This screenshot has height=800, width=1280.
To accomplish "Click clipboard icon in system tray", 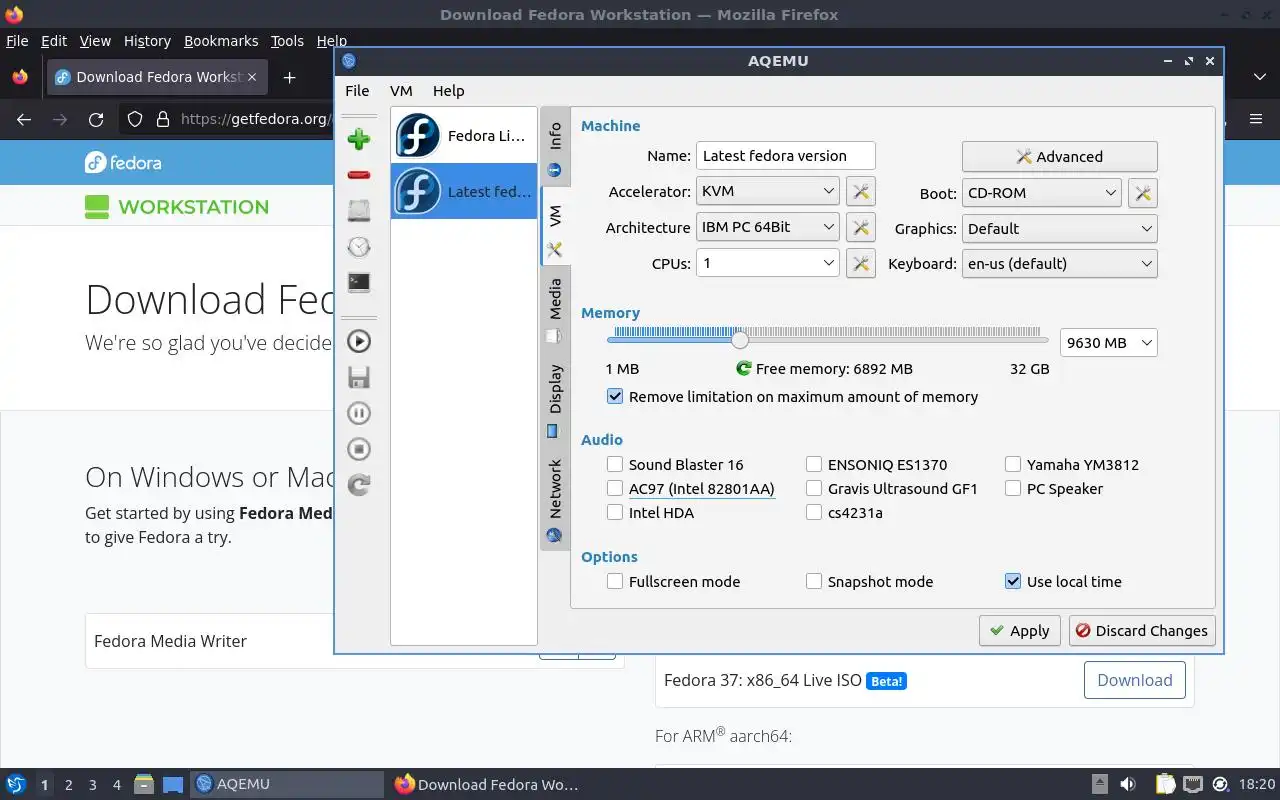I will 1165,784.
